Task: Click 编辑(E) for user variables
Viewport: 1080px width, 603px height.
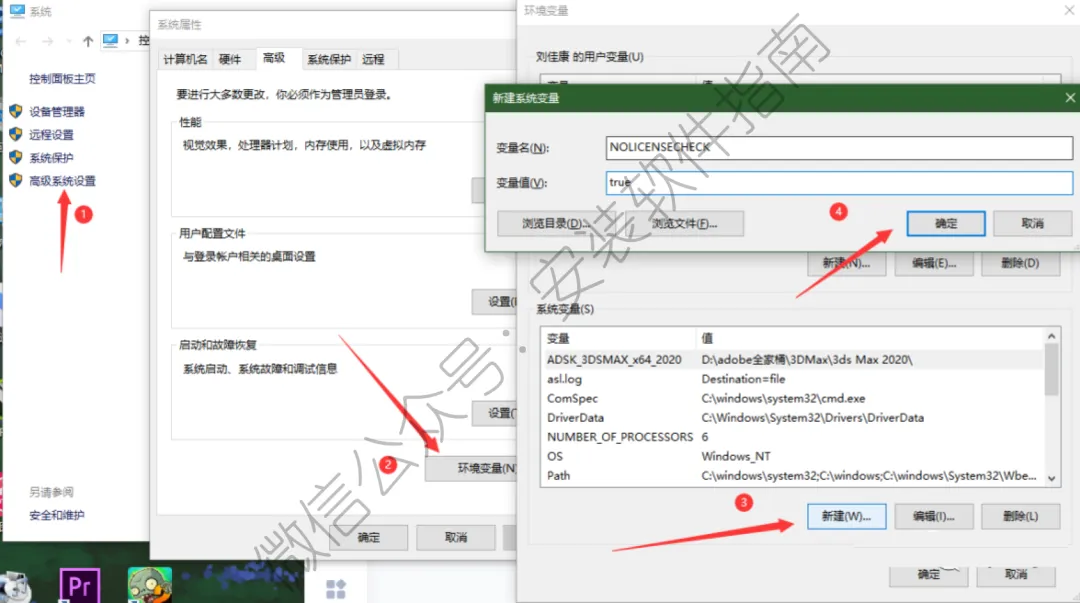Action: (x=933, y=263)
